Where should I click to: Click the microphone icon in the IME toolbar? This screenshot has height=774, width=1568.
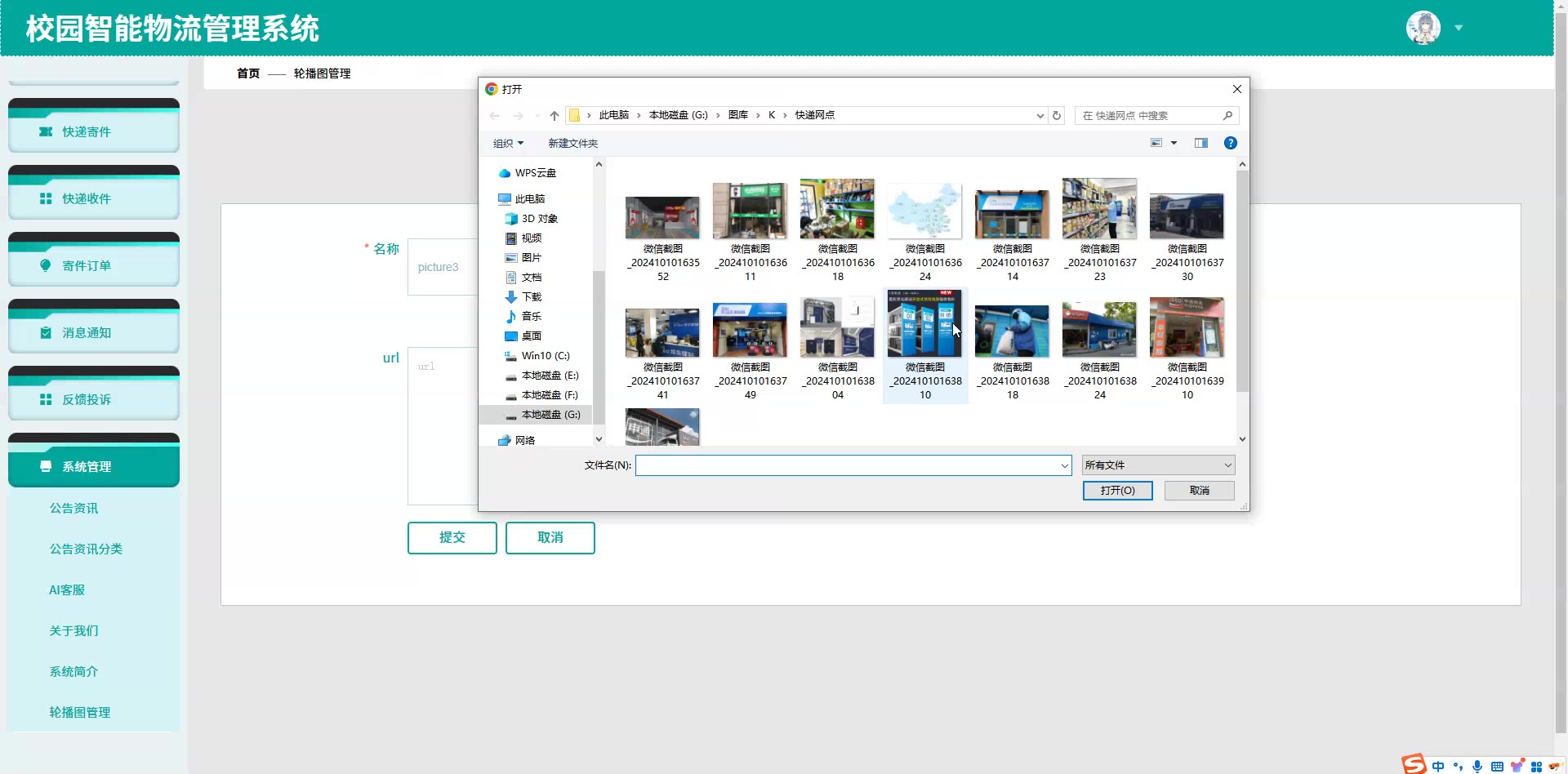pyautogui.click(x=1477, y=766)
